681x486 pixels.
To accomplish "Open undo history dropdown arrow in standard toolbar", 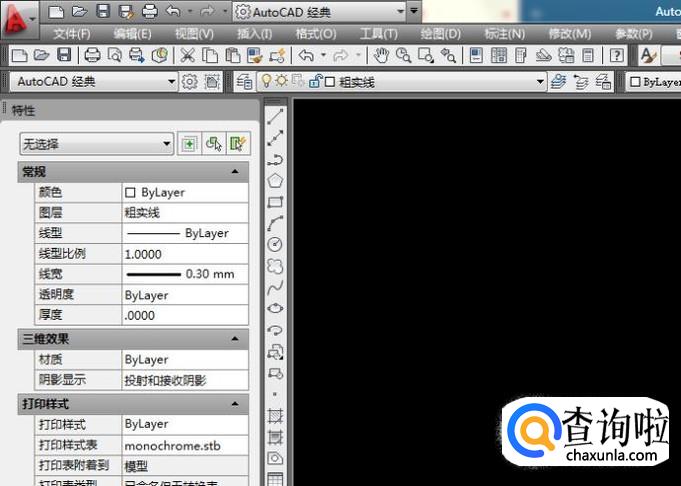I will (x=323, y=55).
